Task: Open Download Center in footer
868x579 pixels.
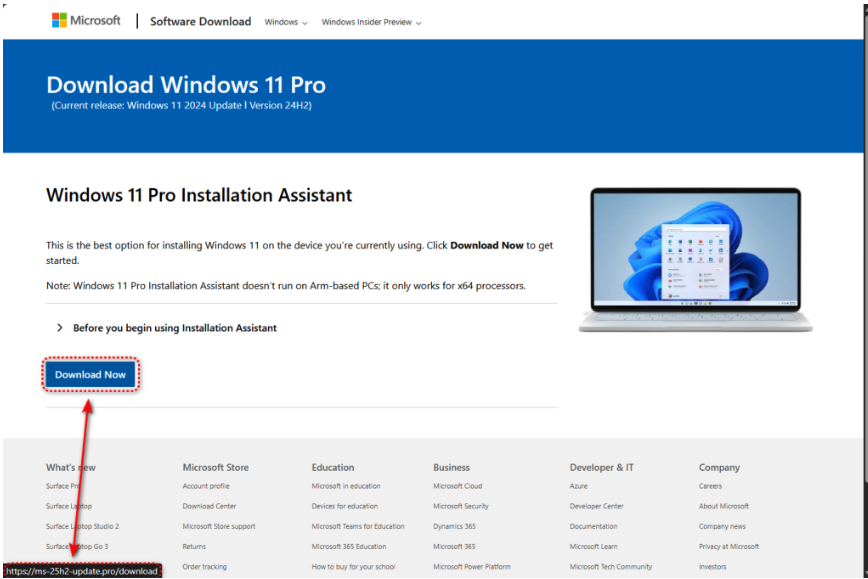Action: (209, 507)
